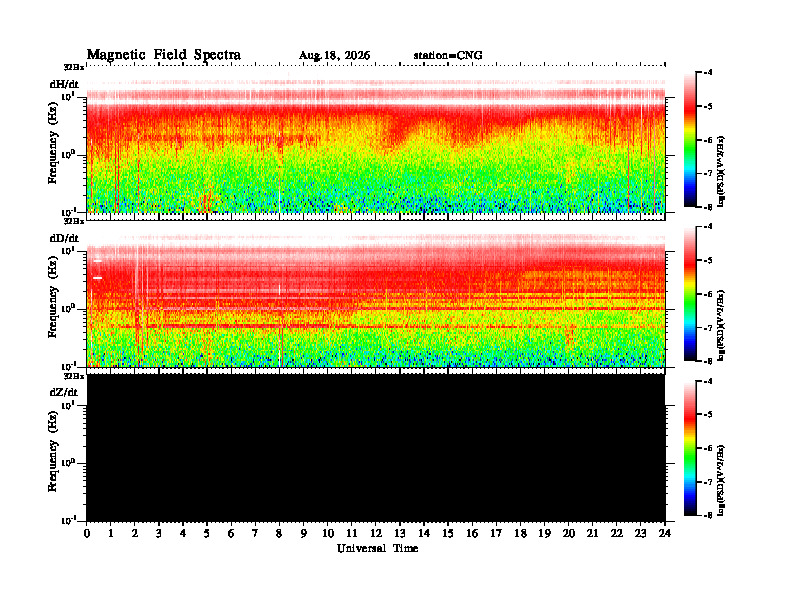Click the "32Hz" label above dZ/dt panel
The width and height of the screenshot is (792, 612).
[x=74, y=376]
